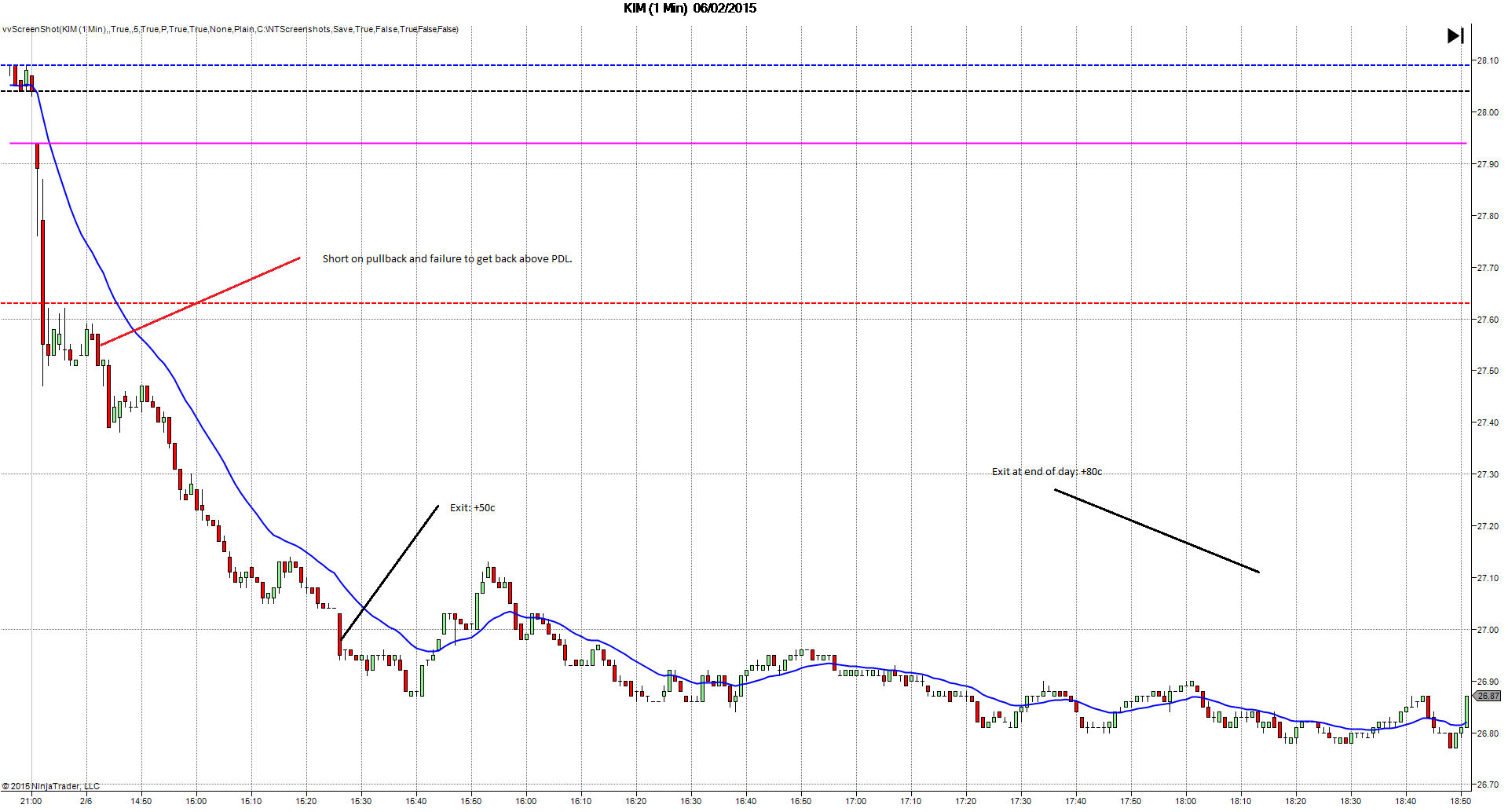The height and width of the screenshot is (812, 1508).
Task: Click the 27.80 price axis label
Action: click(x=1488, y=216)
